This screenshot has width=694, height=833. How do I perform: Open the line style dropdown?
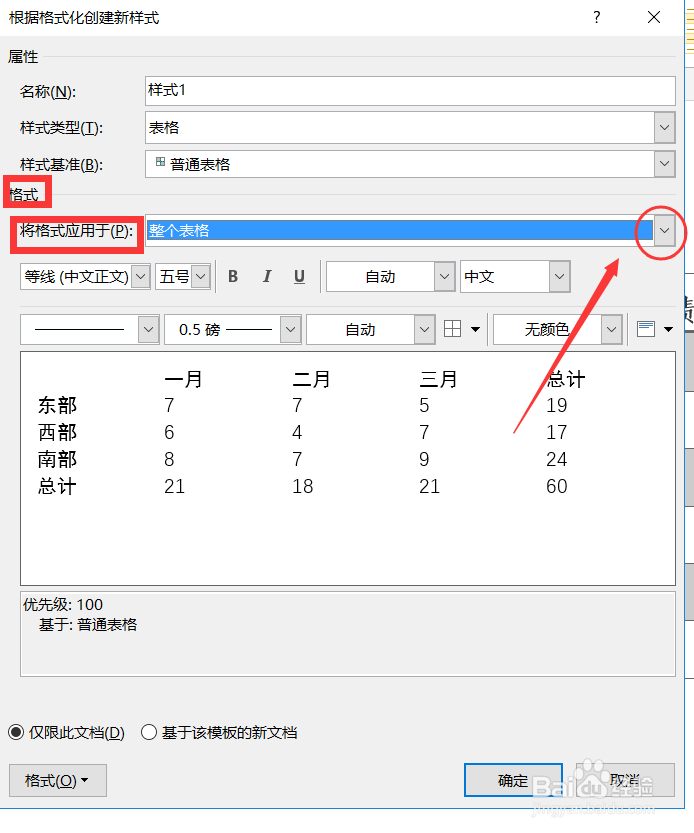coord(148,330)
